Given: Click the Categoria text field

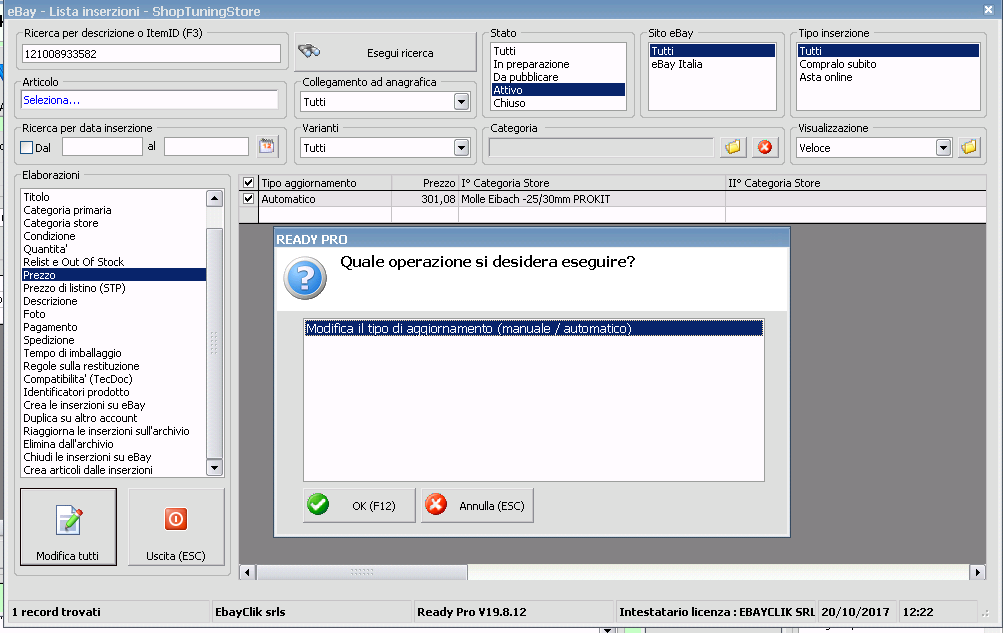Looking at the screenshot, I should pyautogui.click(x=601, y=148).
